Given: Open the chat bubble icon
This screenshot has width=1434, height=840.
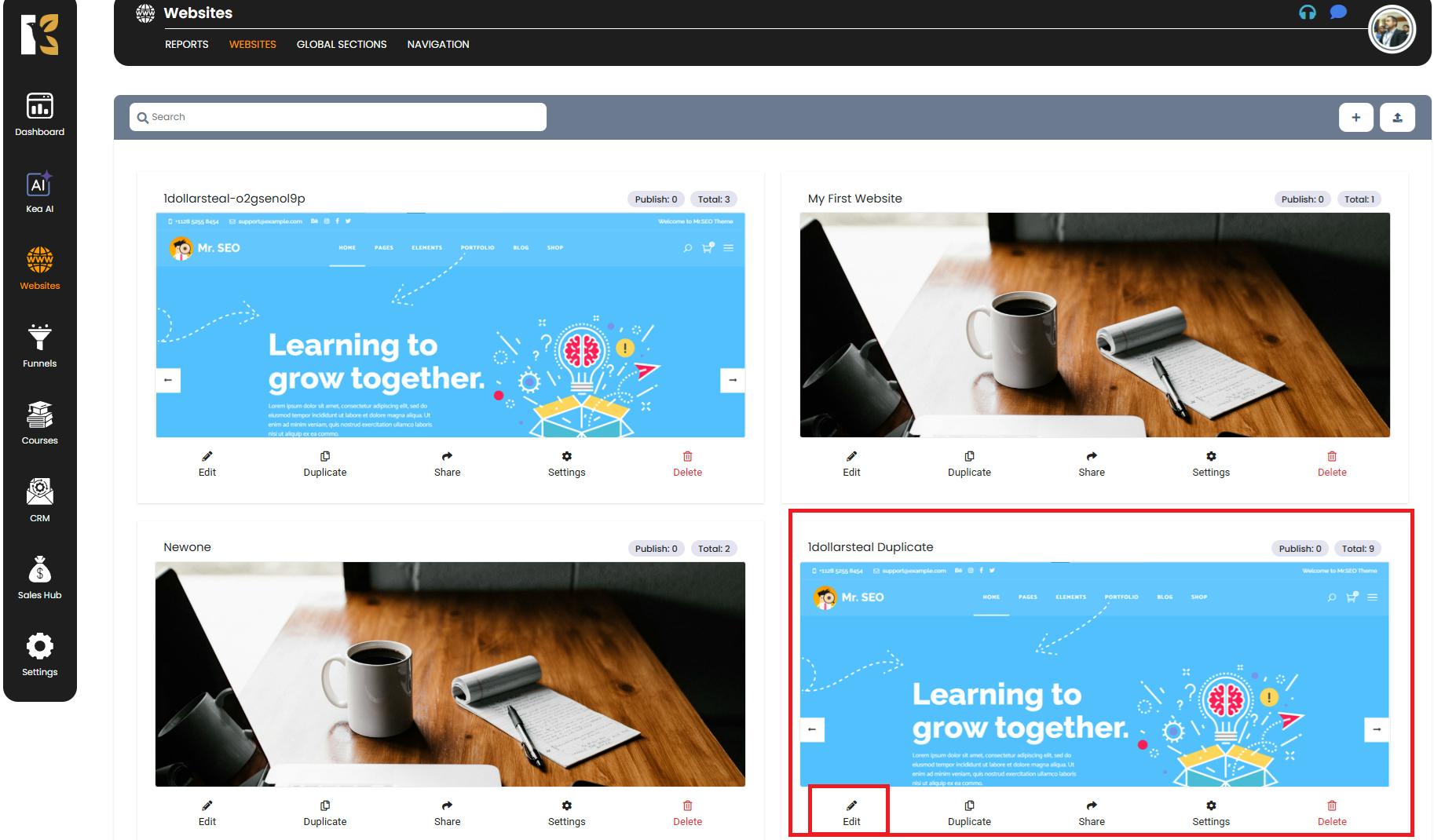Looking at the screenshot, I should [1338, 13].
